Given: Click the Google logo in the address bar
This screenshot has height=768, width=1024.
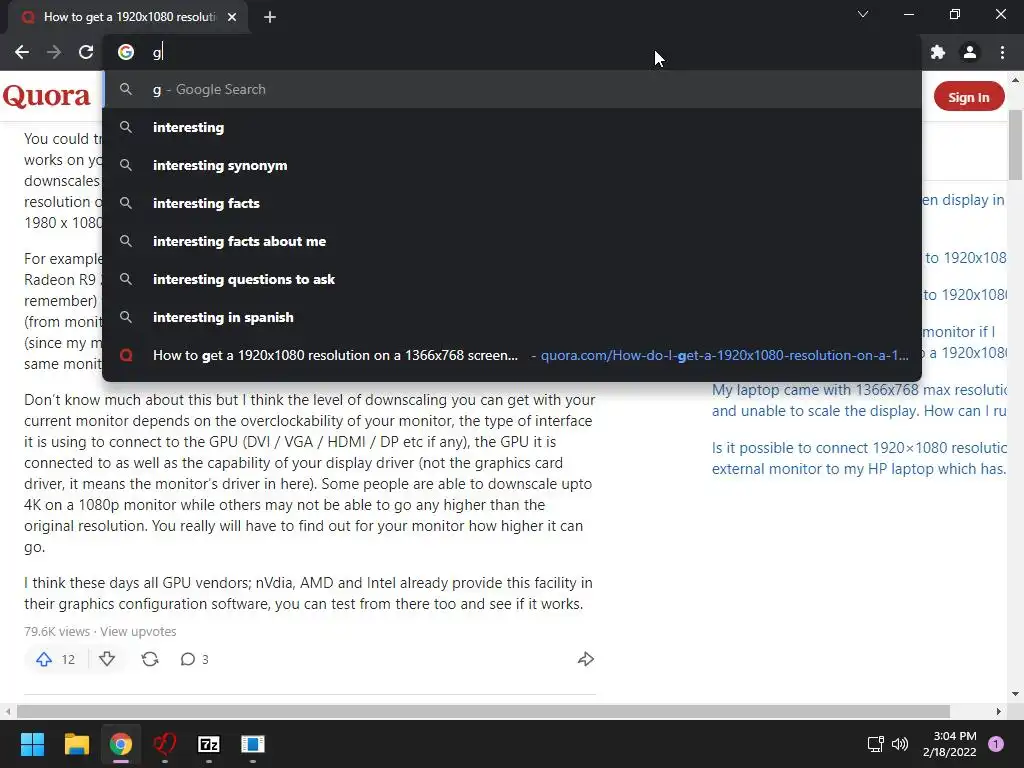Looking at the screenshot, I should point(126,52).
